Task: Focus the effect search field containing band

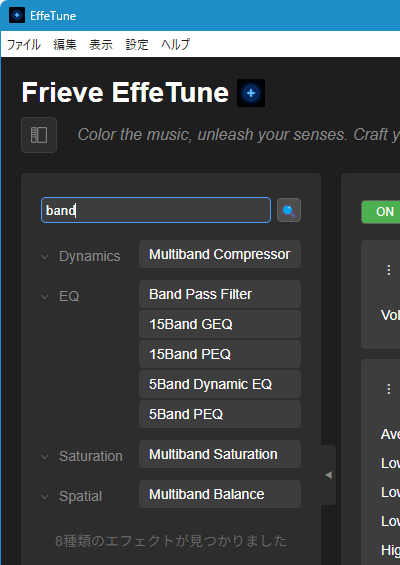Action: [156, 210]
